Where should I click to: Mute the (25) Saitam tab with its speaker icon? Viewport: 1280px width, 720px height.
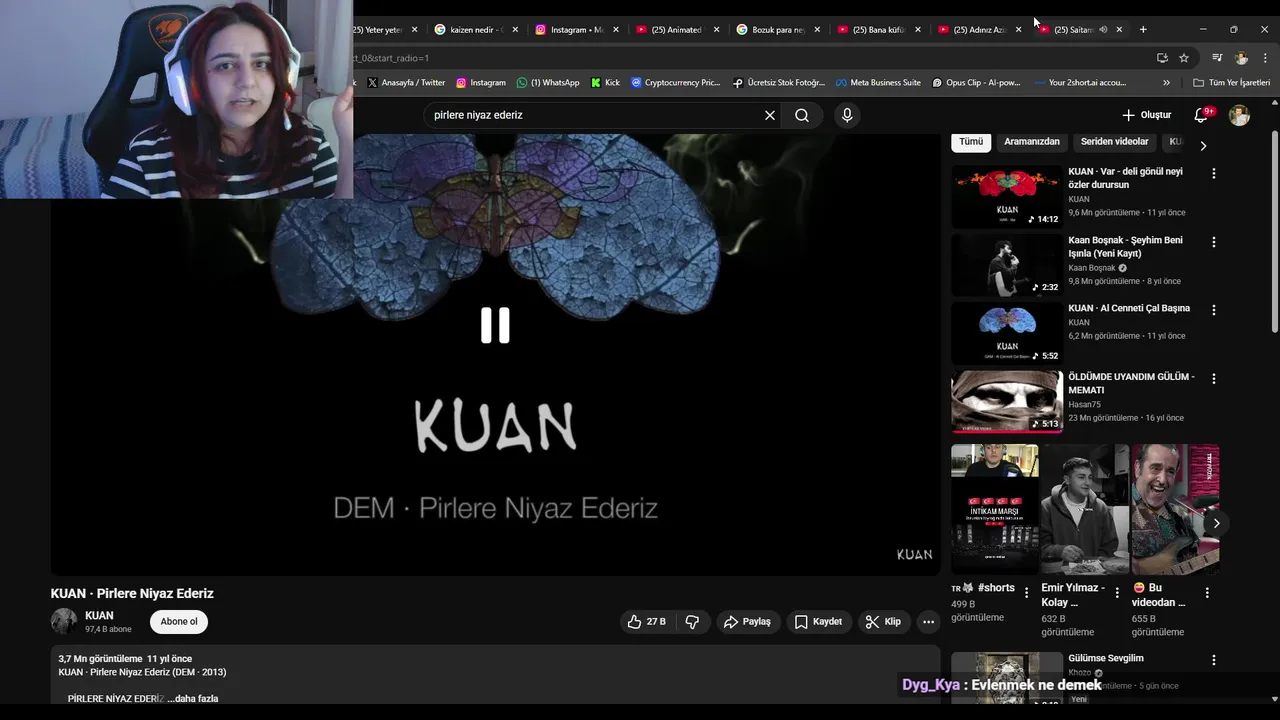(1103, 30)
